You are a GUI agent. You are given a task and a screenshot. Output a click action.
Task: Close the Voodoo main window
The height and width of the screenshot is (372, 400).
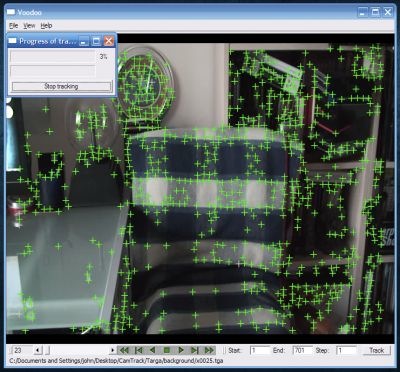tap(388, 12)
